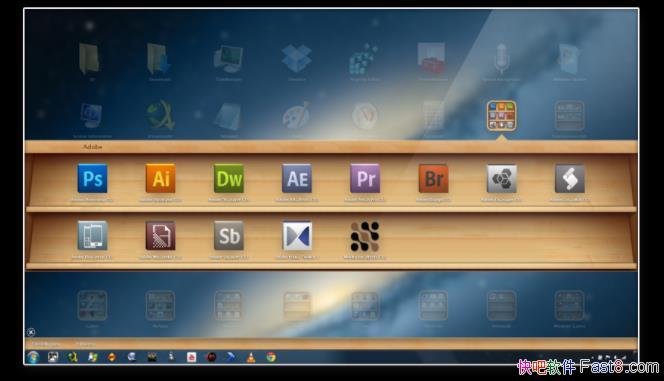Image resolution: width=664 pixels, height=381 pixels.
Task: Open the wood-colored folder group in bottom row
Action: pyautogui.click(x=297, y=305)
